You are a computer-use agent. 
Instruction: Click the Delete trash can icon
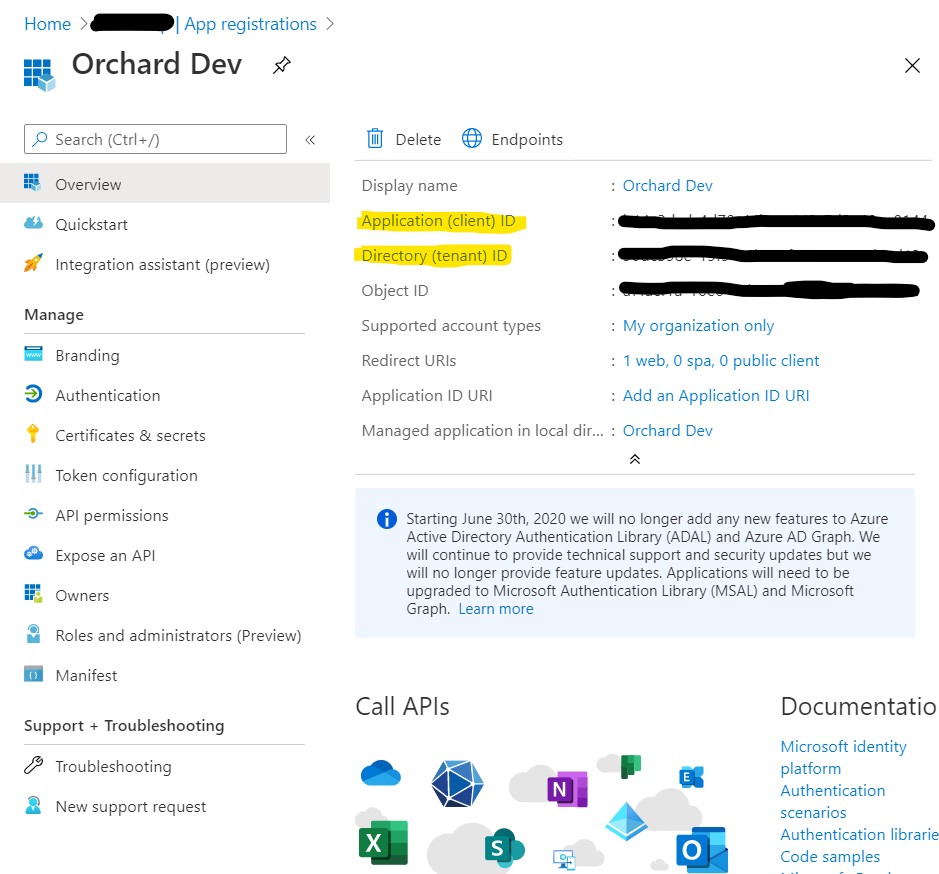(375, 138)
